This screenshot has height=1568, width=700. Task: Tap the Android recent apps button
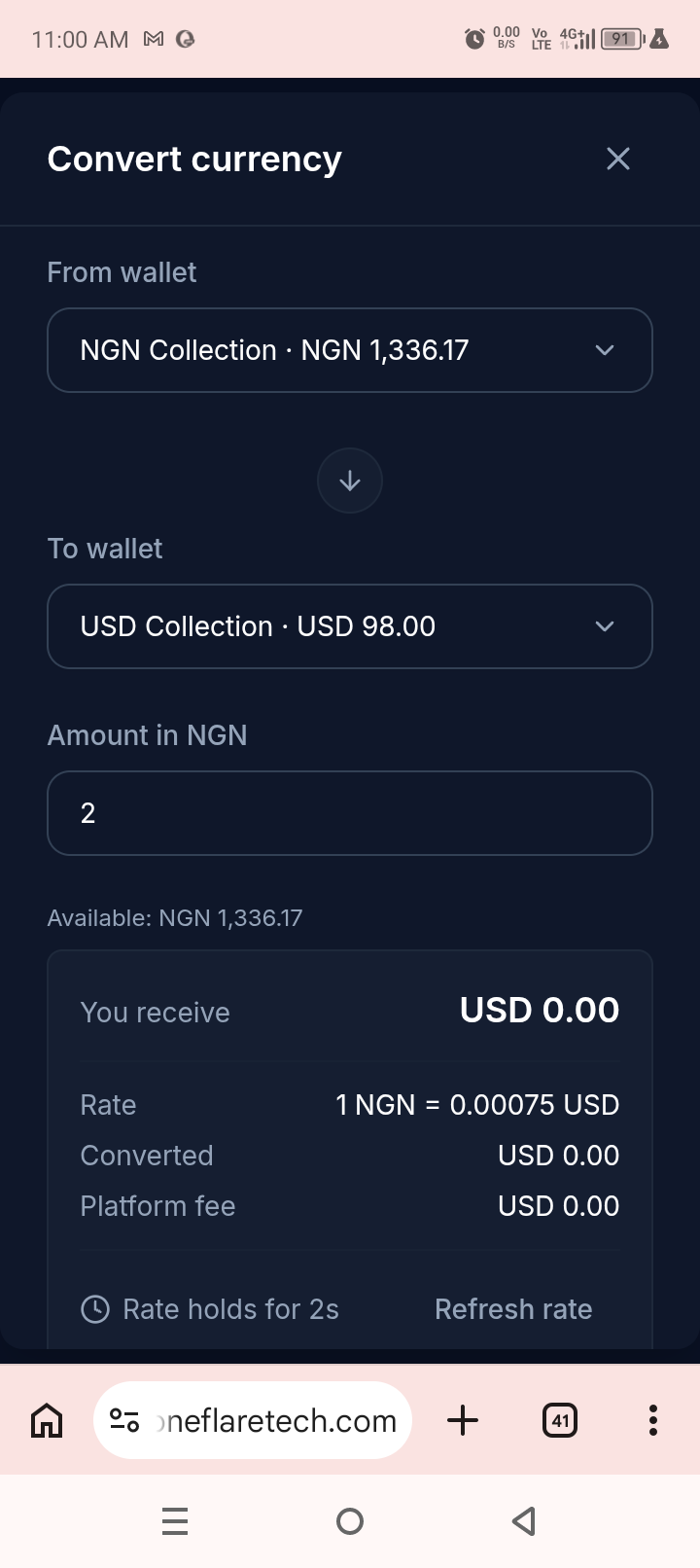point(175,1521)
